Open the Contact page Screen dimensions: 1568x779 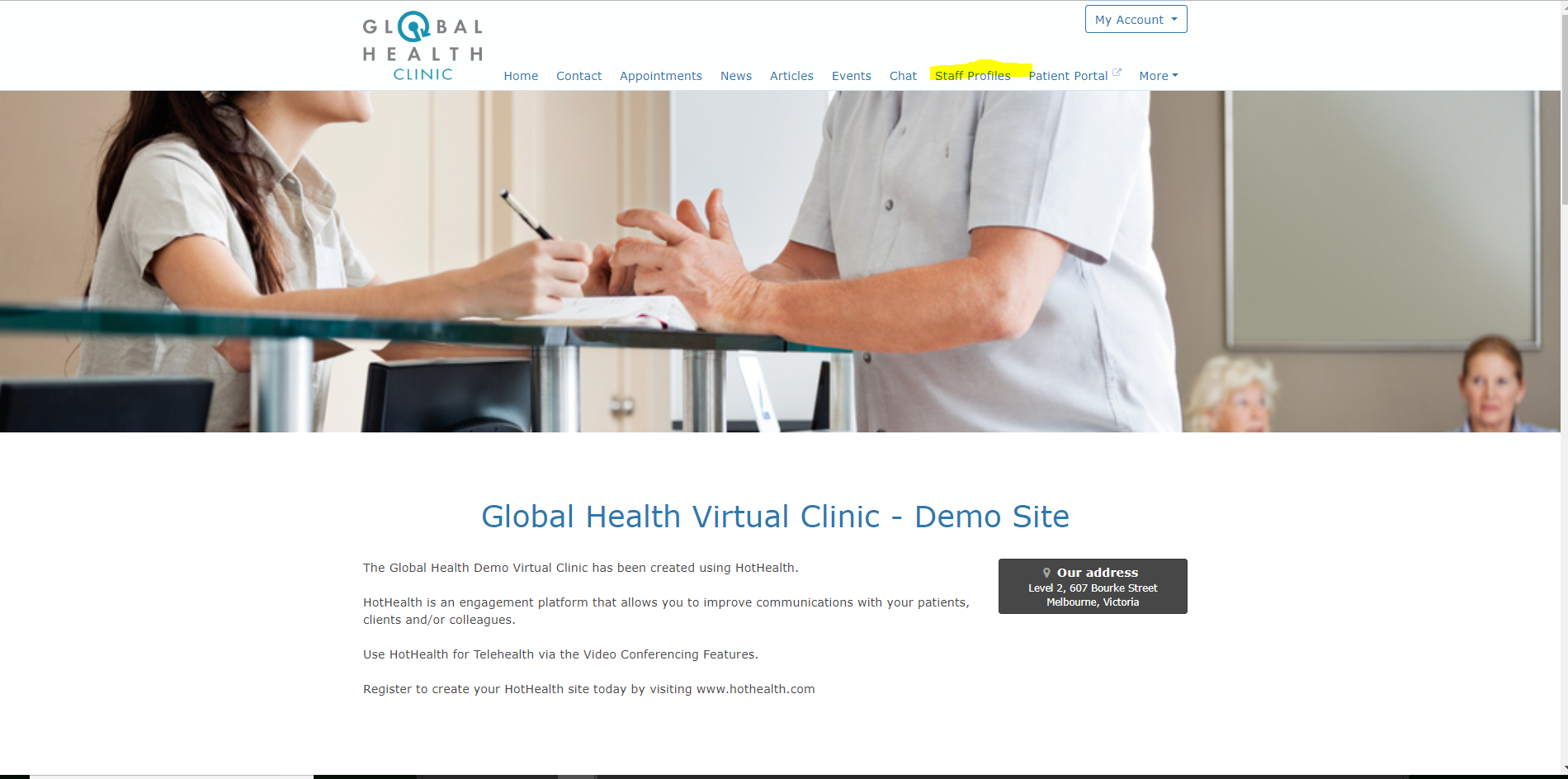click(579, 76)
